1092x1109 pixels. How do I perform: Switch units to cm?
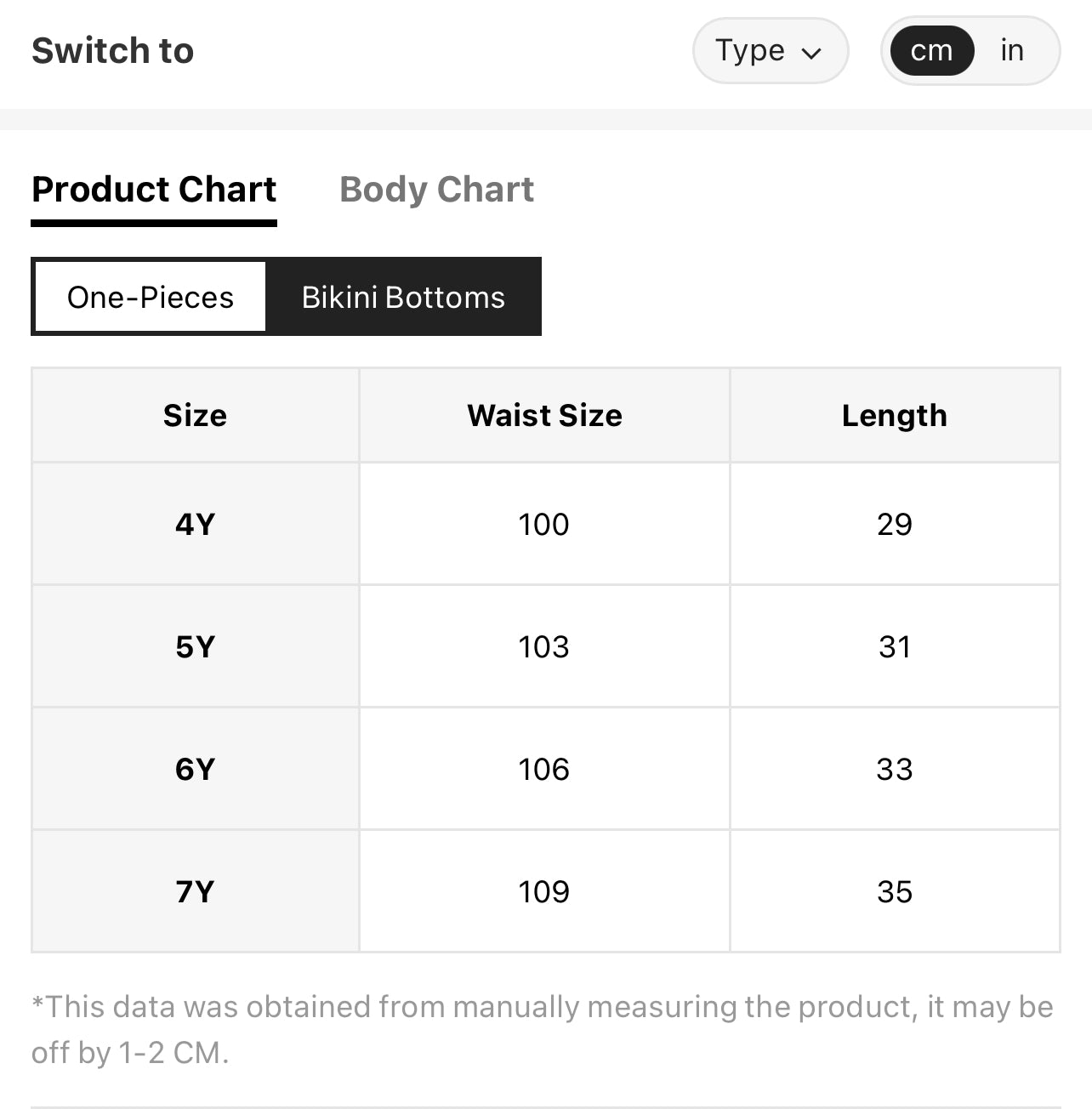931,51
